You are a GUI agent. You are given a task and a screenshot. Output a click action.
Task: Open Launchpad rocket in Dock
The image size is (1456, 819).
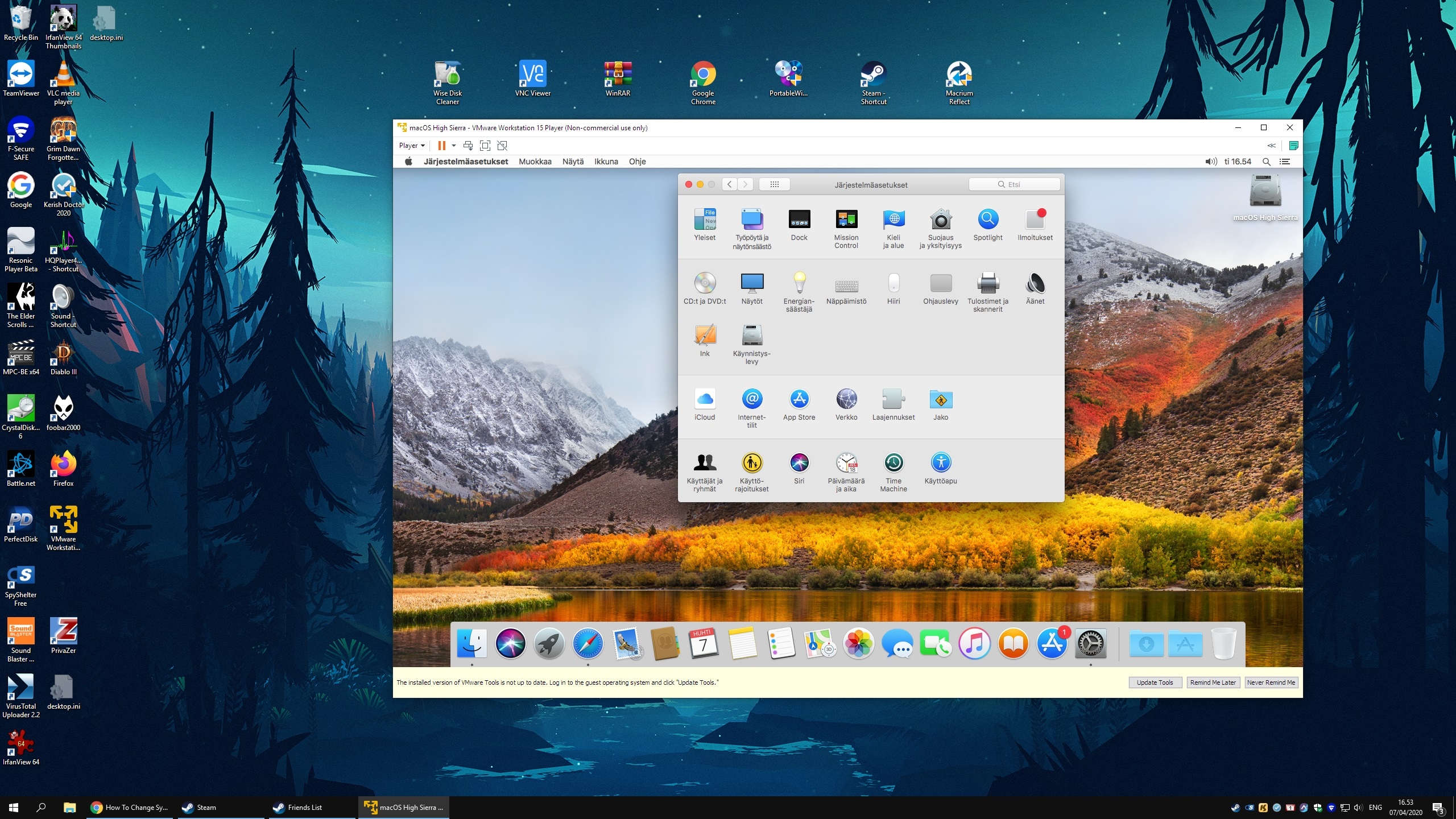[x=549, y=644]
